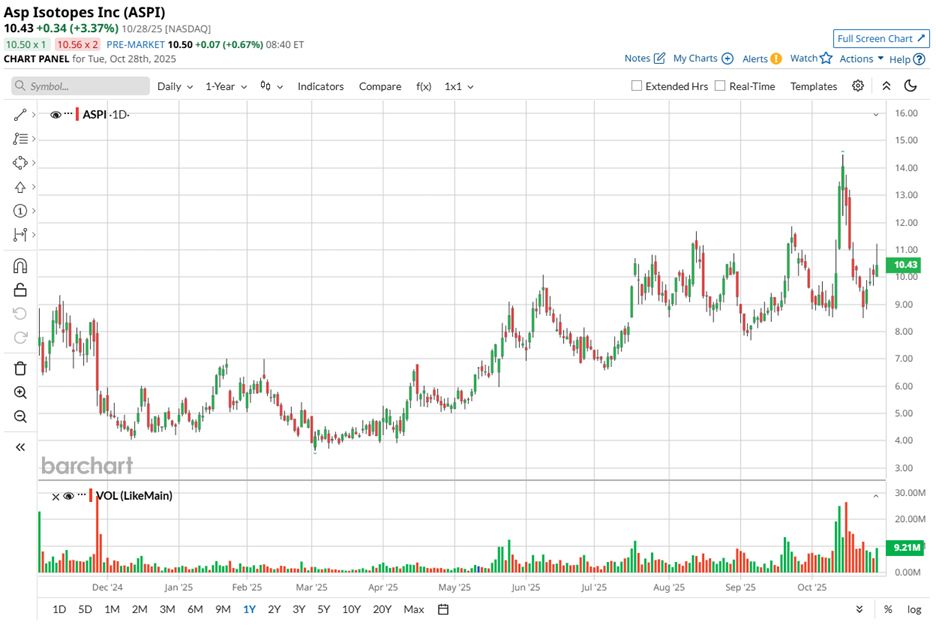Image resolution: width=936 pixels, height=631 pixels.
Task: Click the VOL red color swatch
Action: [91, 495]
